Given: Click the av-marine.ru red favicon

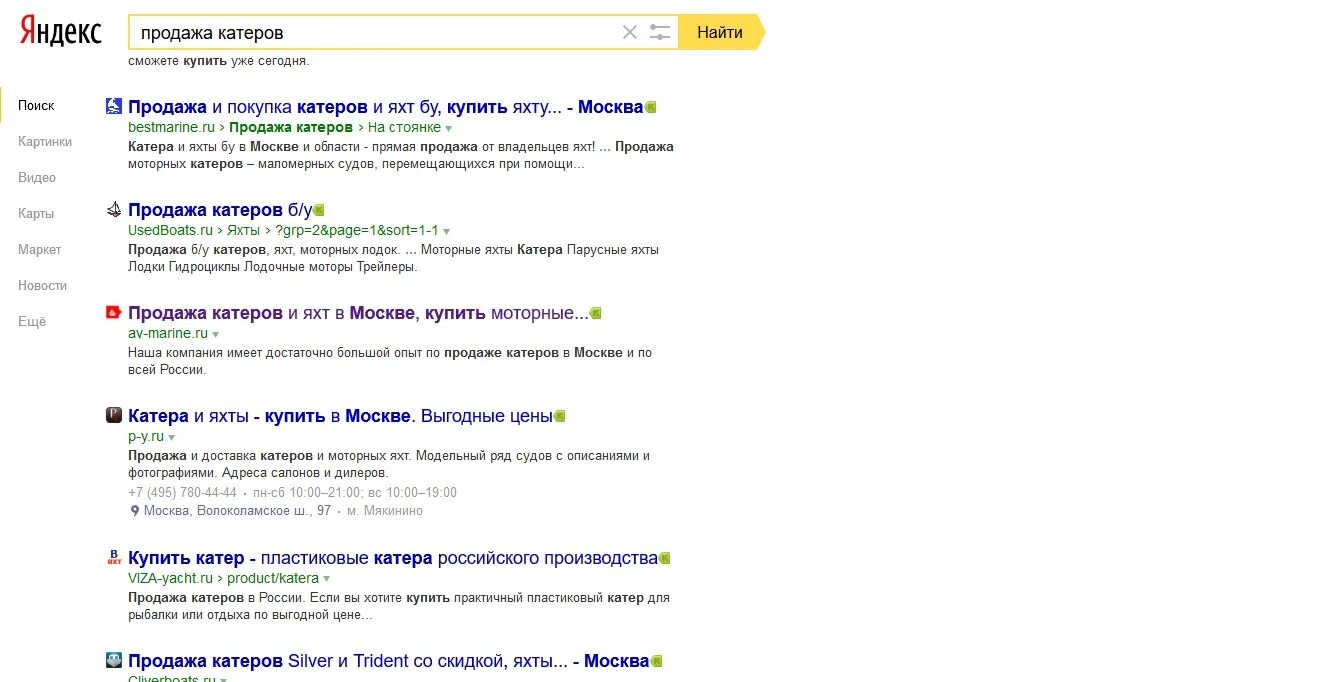Looking at the screenshot, I should coord(114,312).
